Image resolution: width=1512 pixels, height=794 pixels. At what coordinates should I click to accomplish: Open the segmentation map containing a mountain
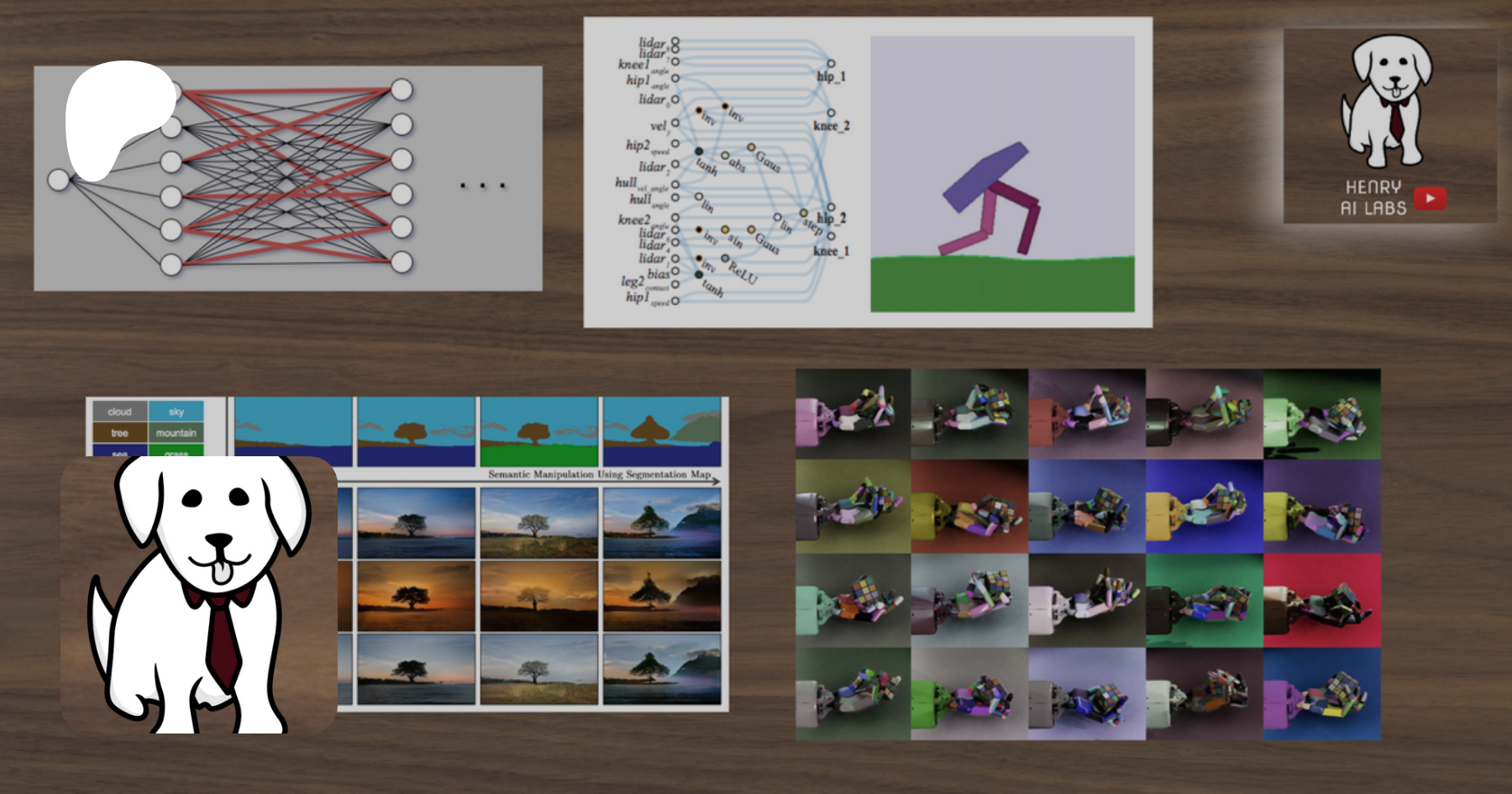[662, 432]
